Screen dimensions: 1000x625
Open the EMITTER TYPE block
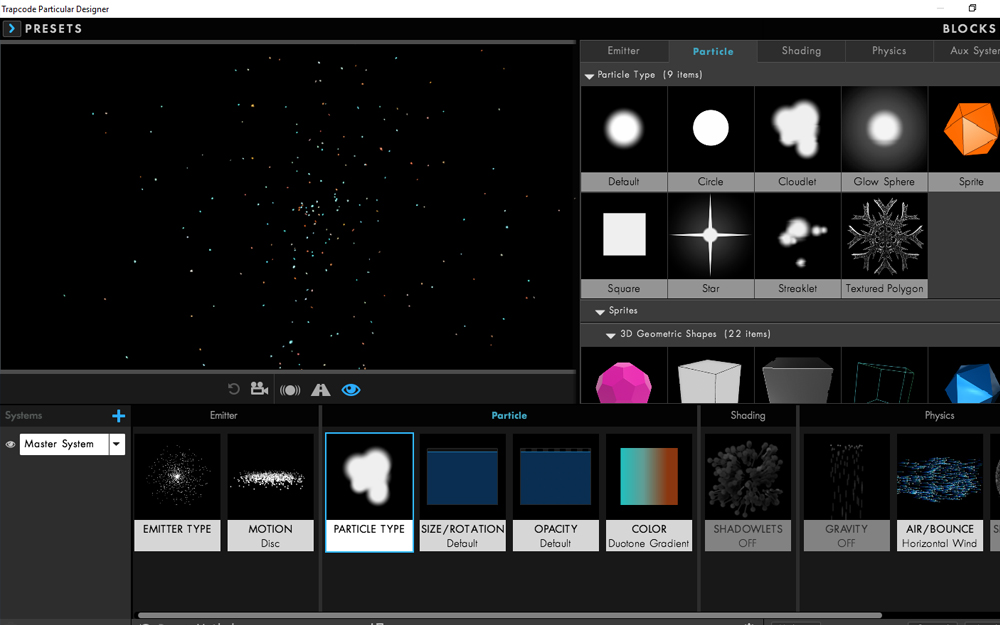coord(177,492)
